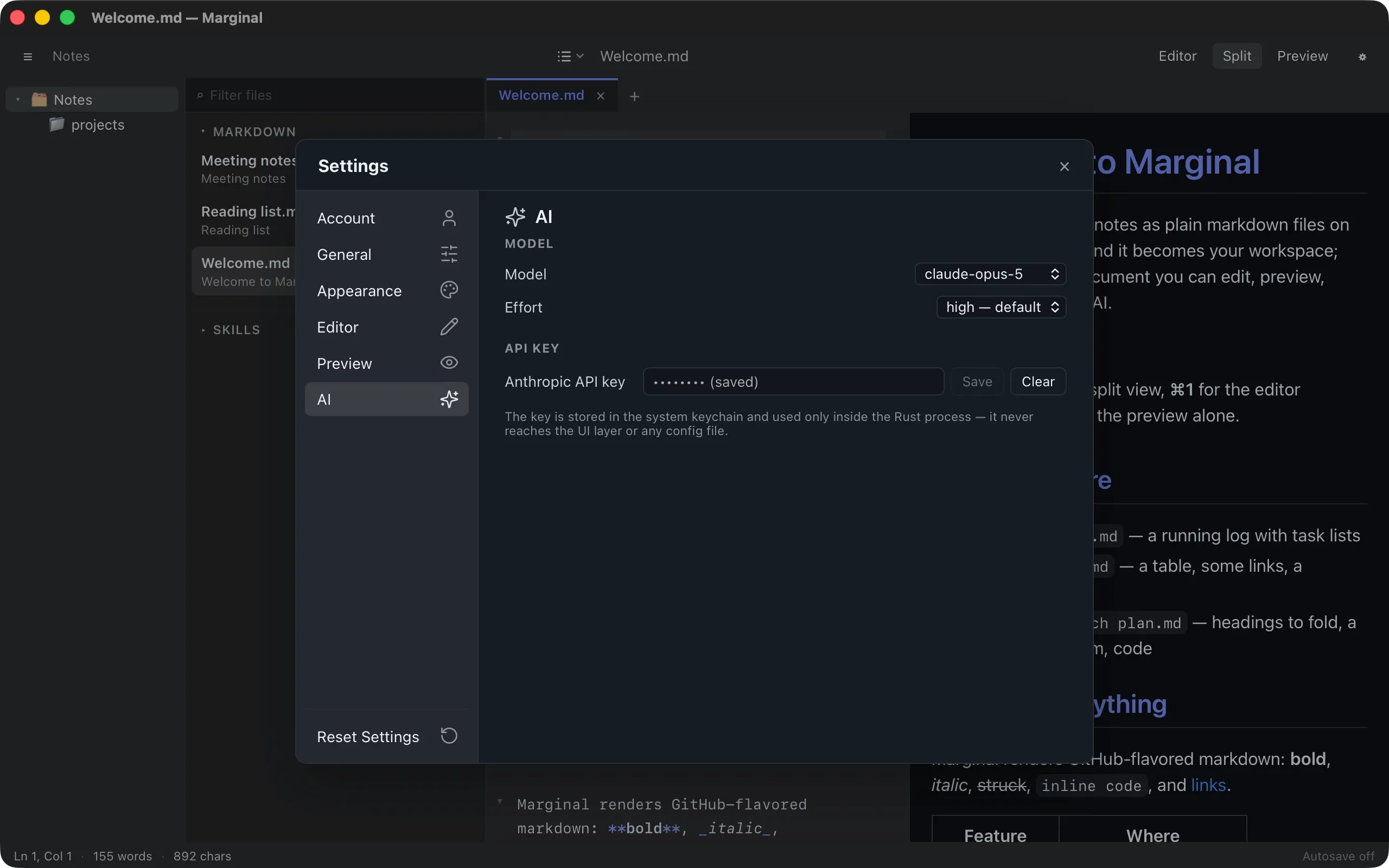Click the General sliders icon

(x=449, y=254)
